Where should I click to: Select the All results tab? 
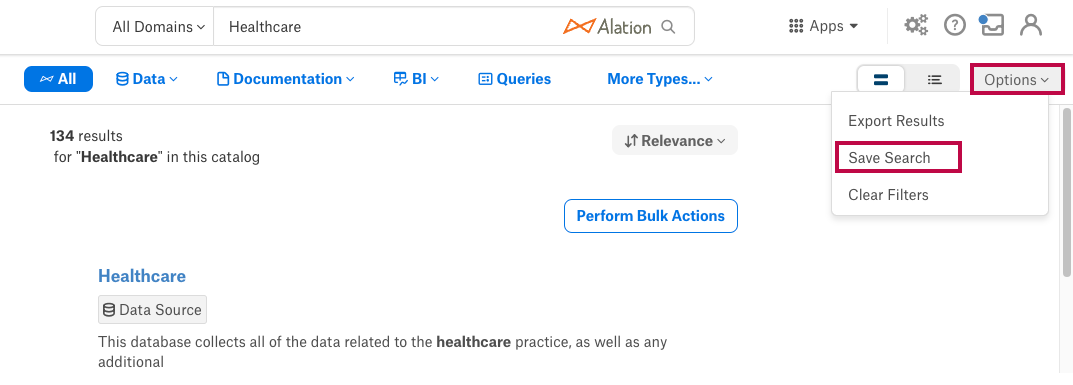(x=58, y=79)
